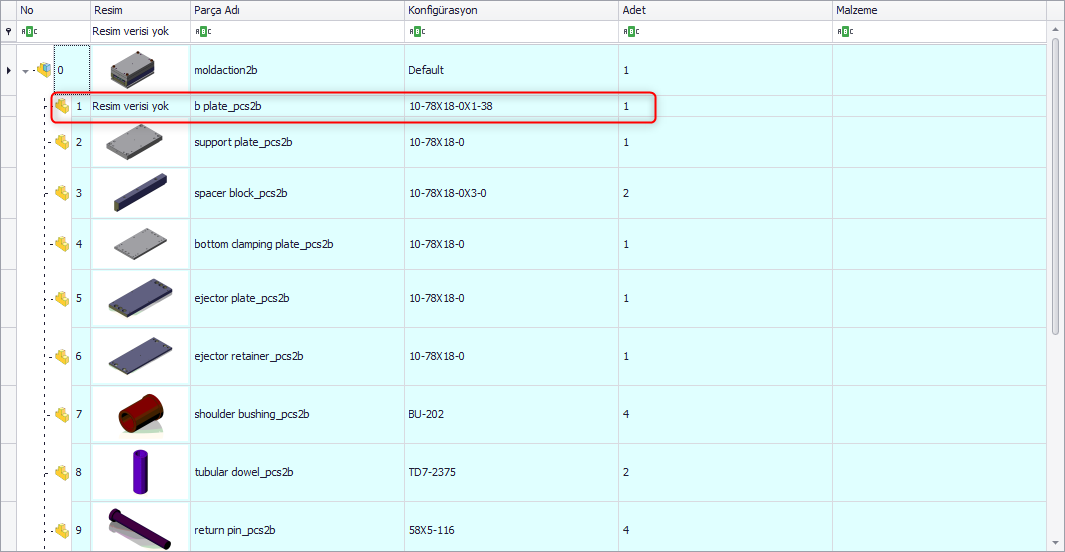Select the '10-78X18-0X1-38' configuration cell

511,106
